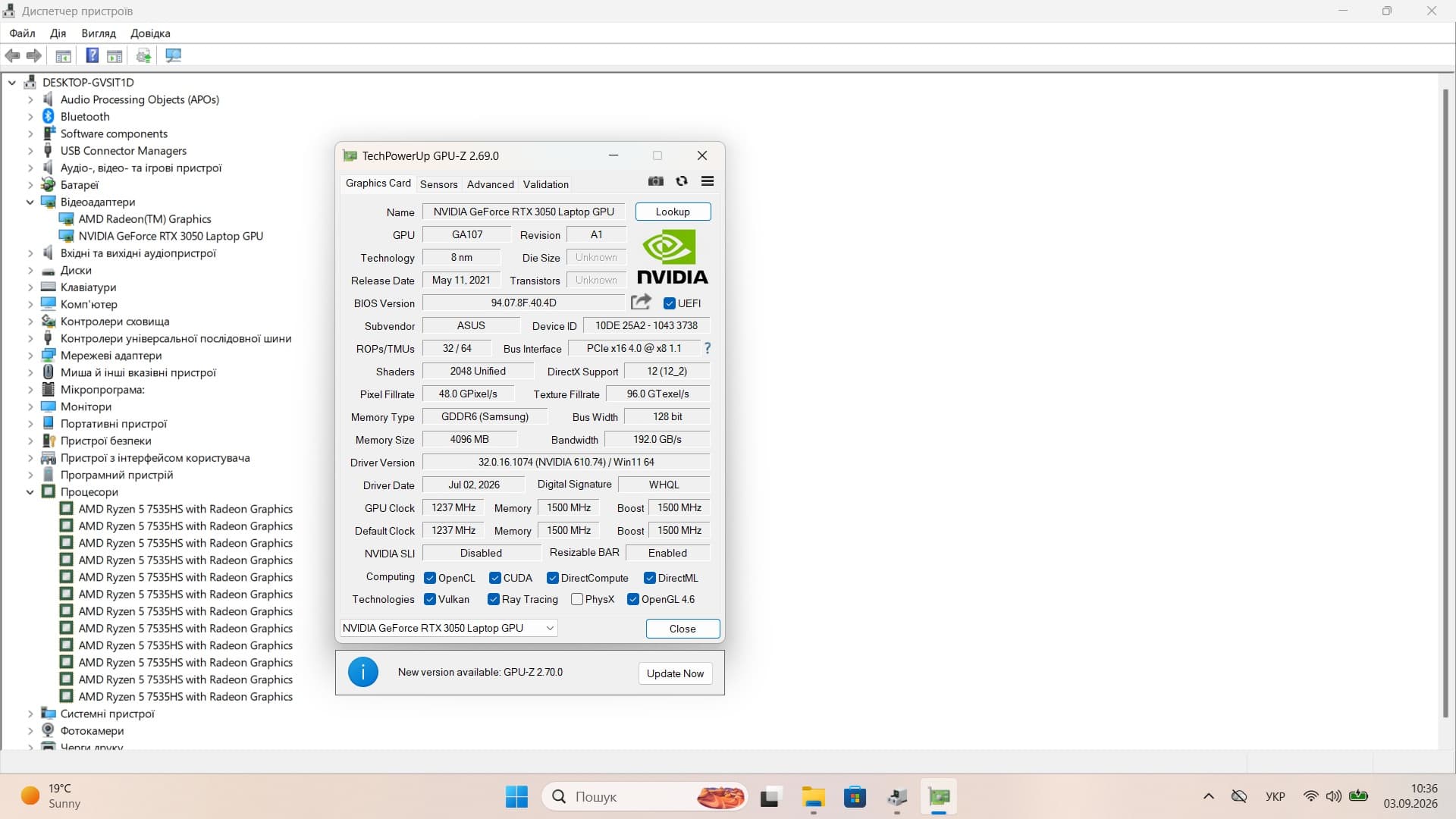The height and width of the screenshot is (819, 1456).
Task: Open Microsoft Store from the taskbar
Action: [855, 797]
